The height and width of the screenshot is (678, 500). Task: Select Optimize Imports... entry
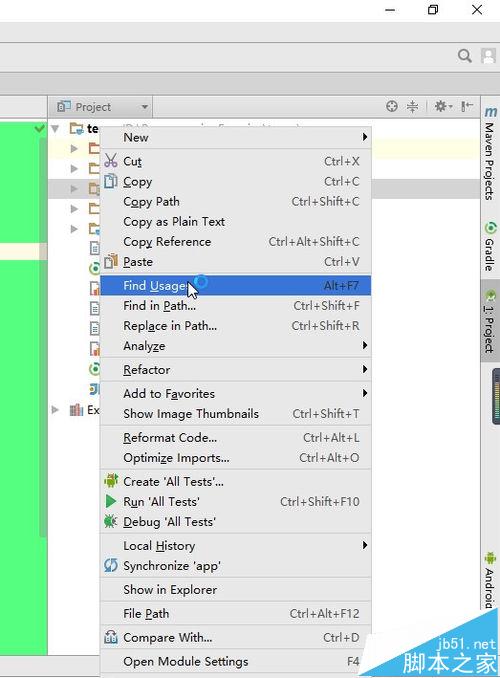(236, 457)
